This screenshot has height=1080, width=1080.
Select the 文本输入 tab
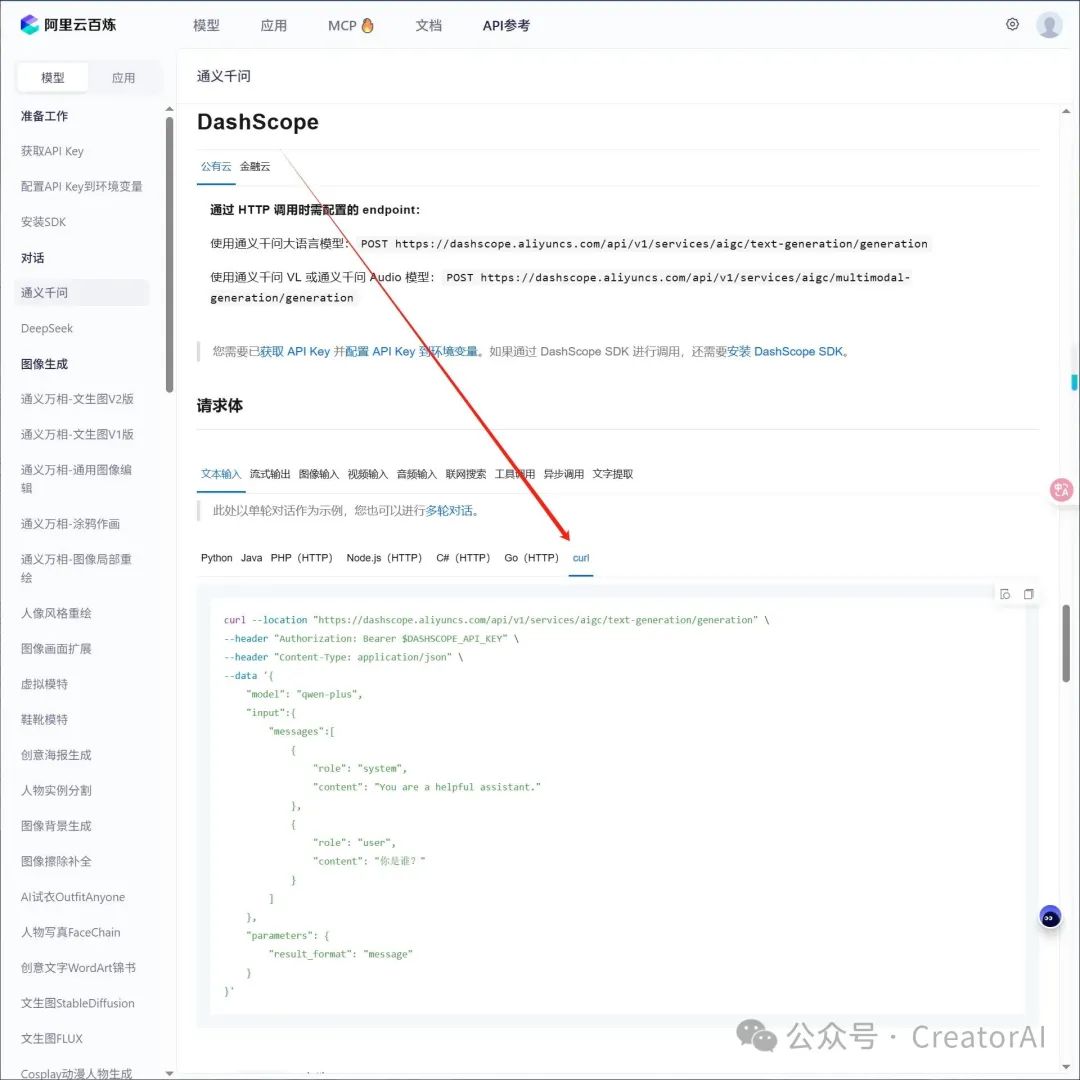pos(221,474)
